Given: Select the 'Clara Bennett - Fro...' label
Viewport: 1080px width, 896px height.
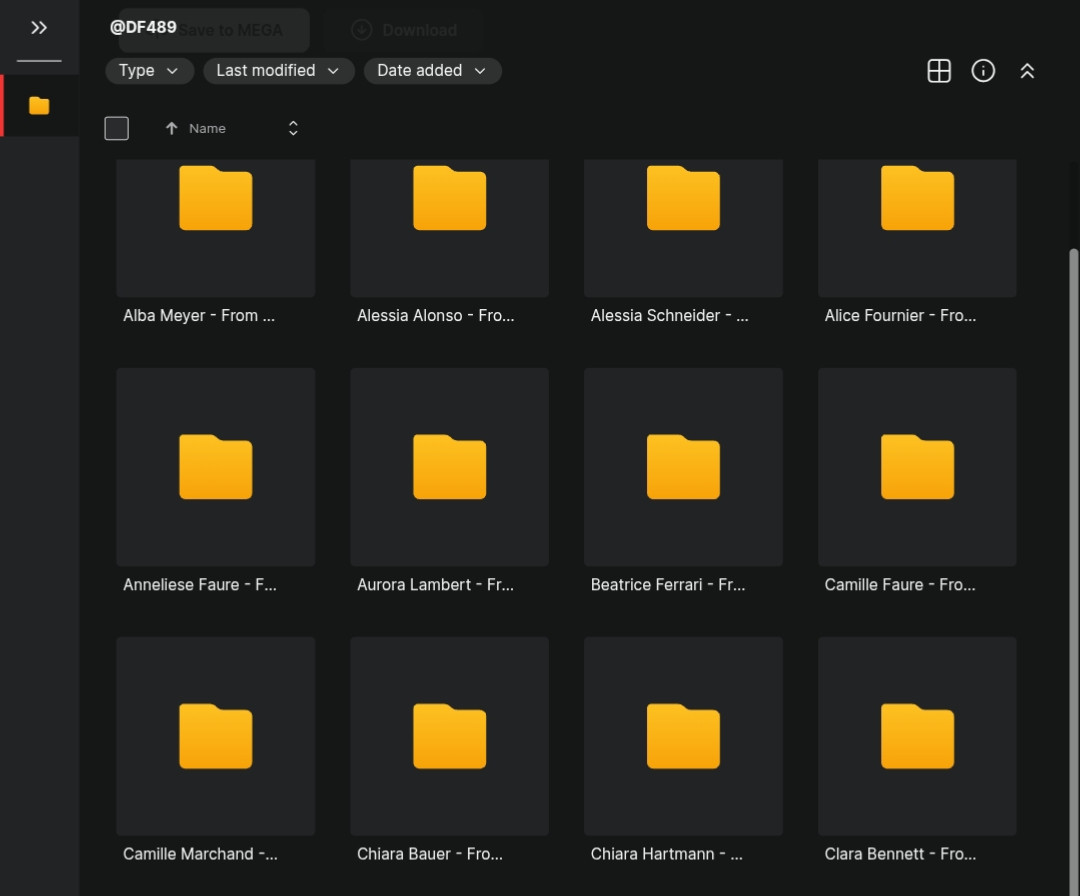Looking at the screenshot, I should click(x=900, y=854).
